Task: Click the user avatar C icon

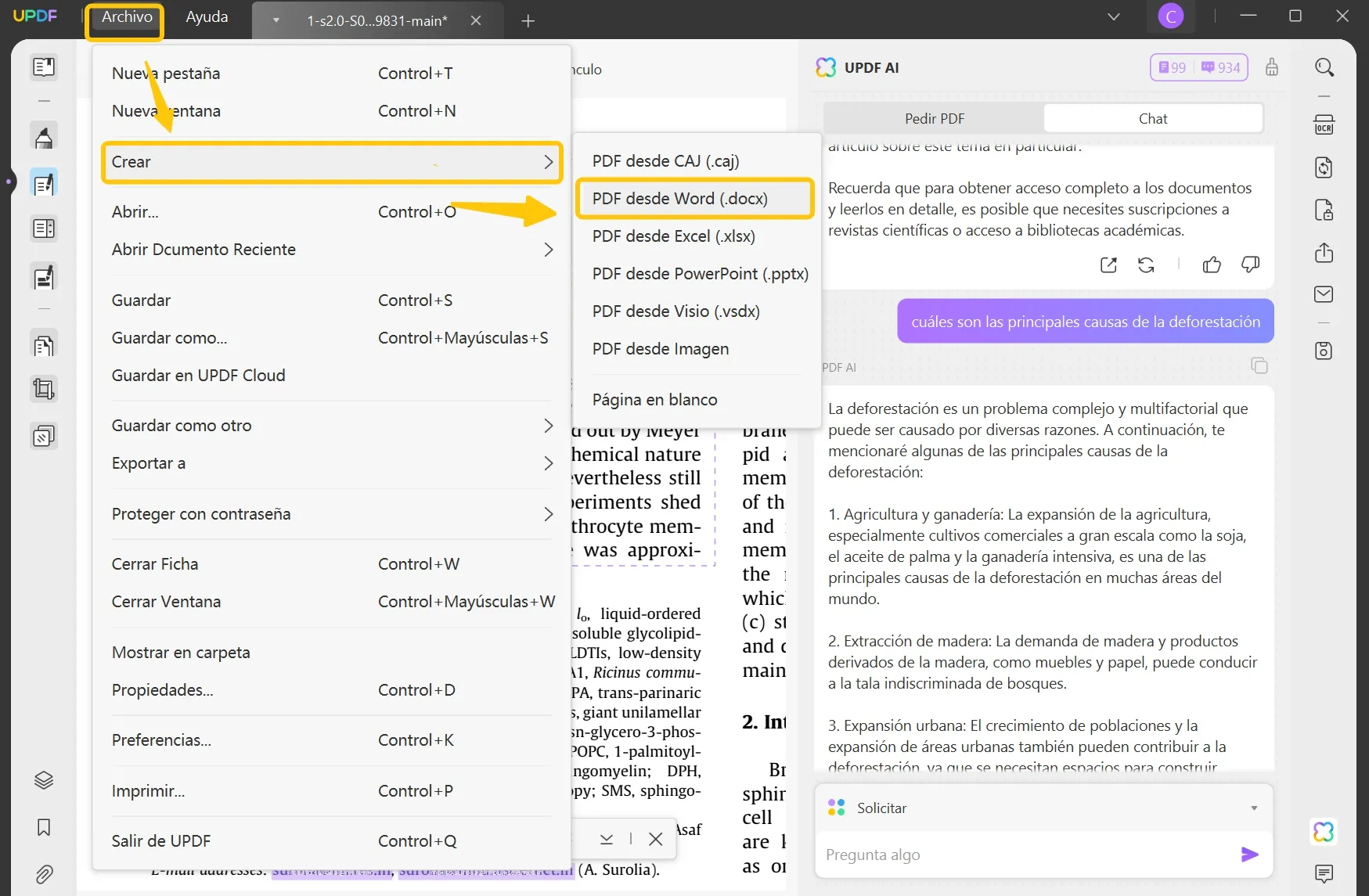Action: tap(1171, 16)
